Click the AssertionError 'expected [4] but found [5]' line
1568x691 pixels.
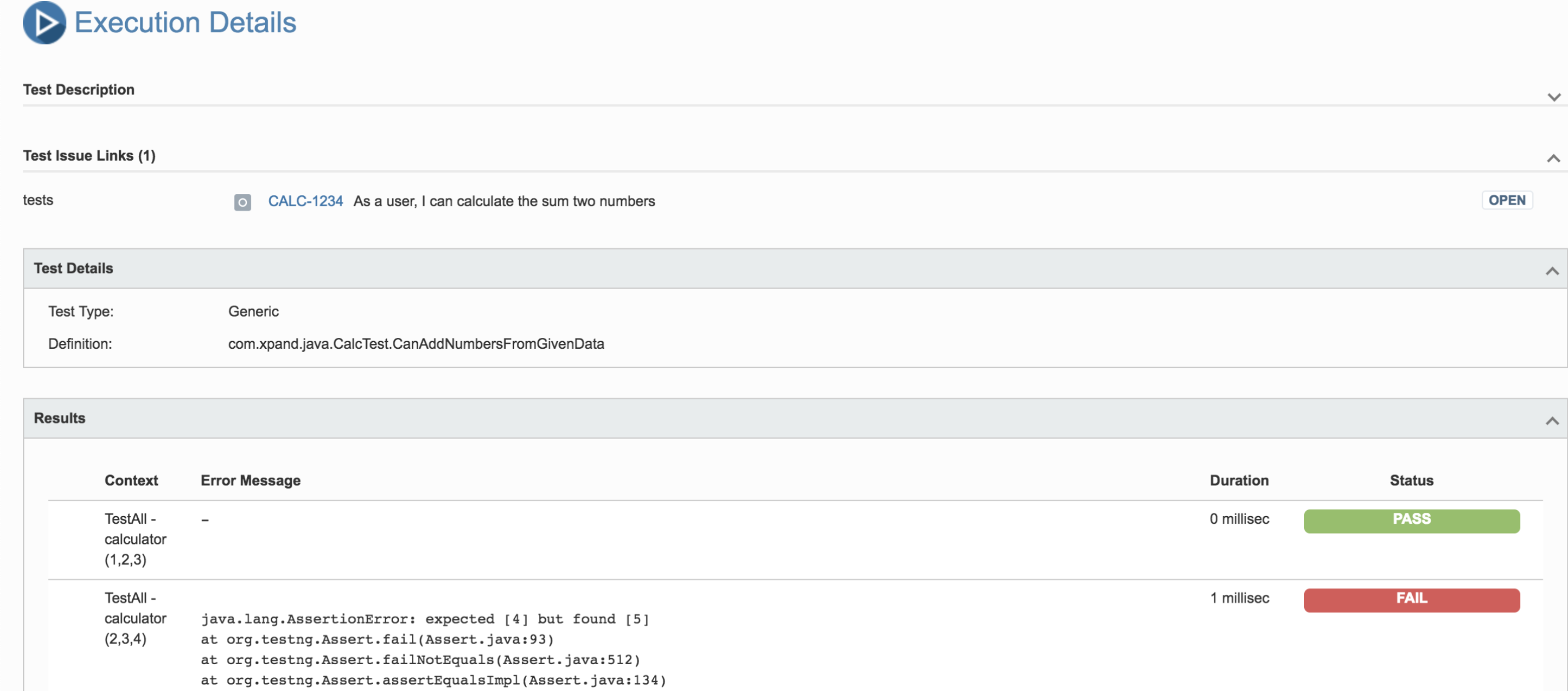click(x=425, y=619)
